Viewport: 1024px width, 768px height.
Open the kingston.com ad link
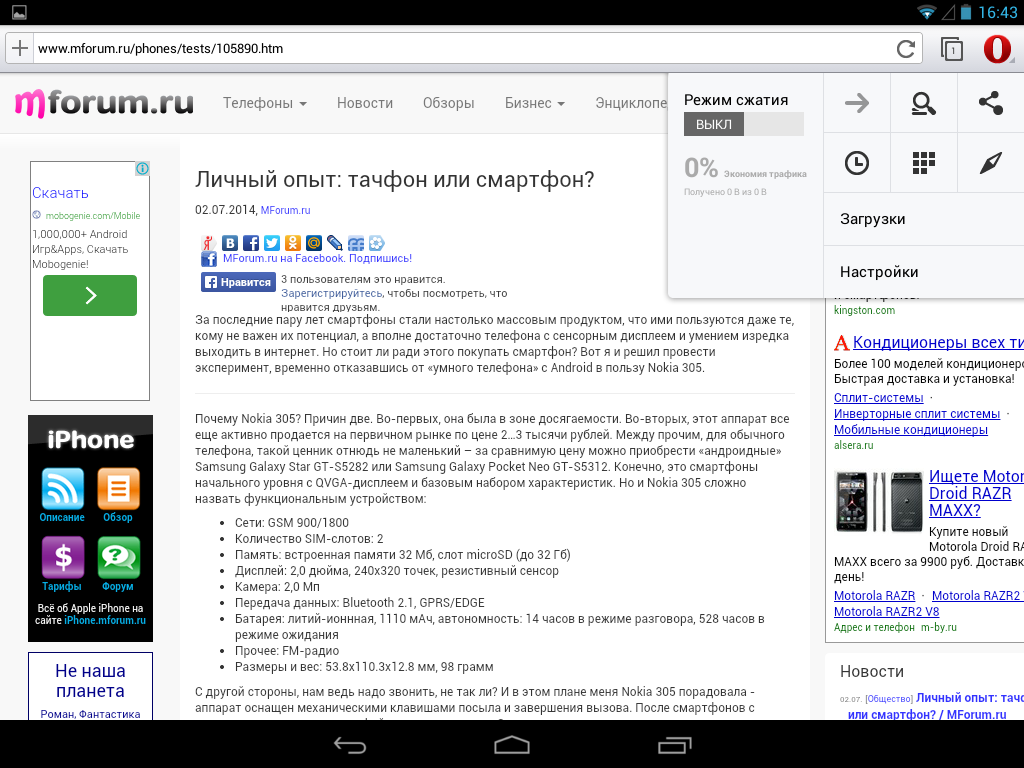(x=864, y=310)
